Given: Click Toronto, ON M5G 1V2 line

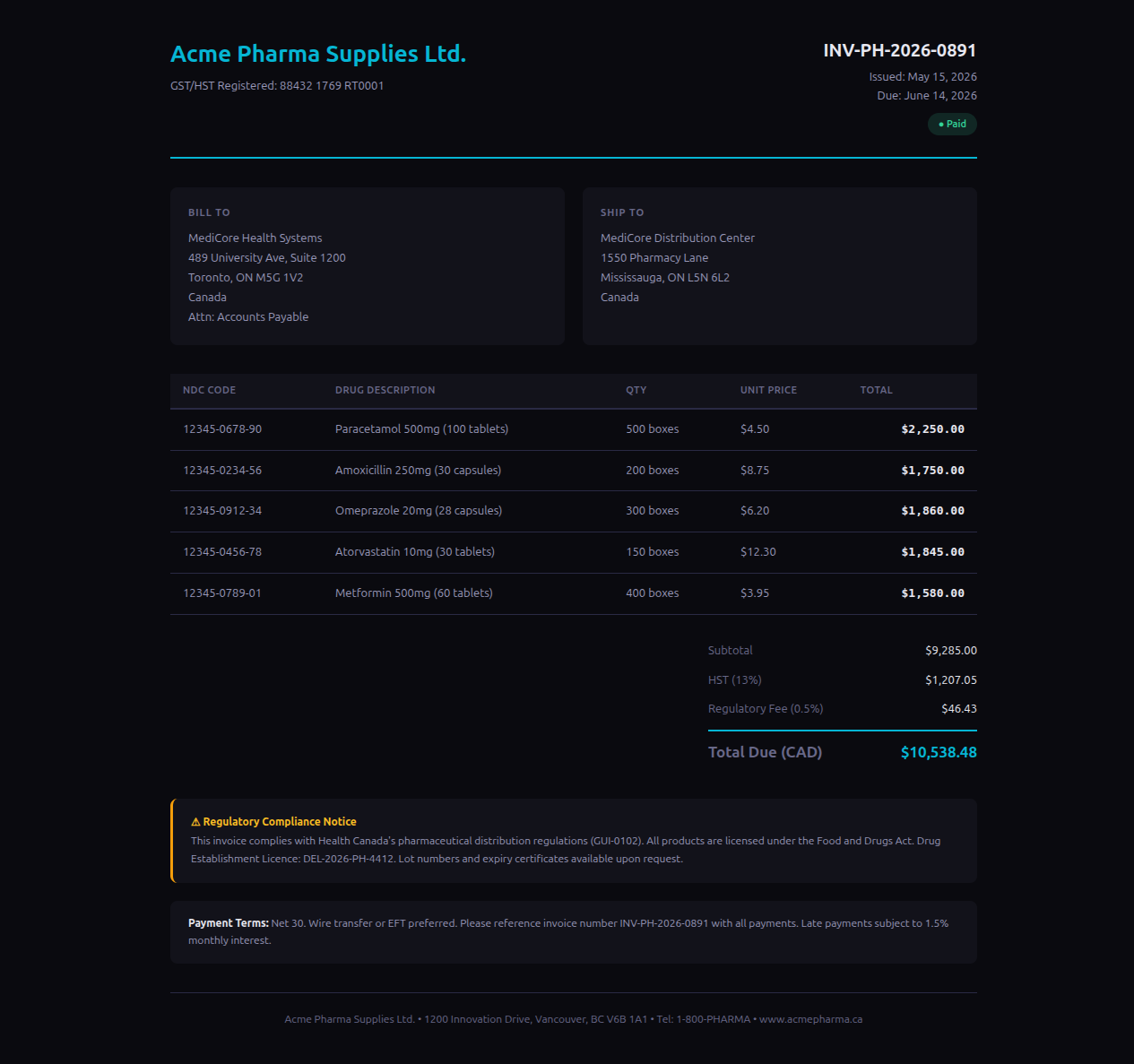Looking at the screenshot, I should [x=246, y=278].
